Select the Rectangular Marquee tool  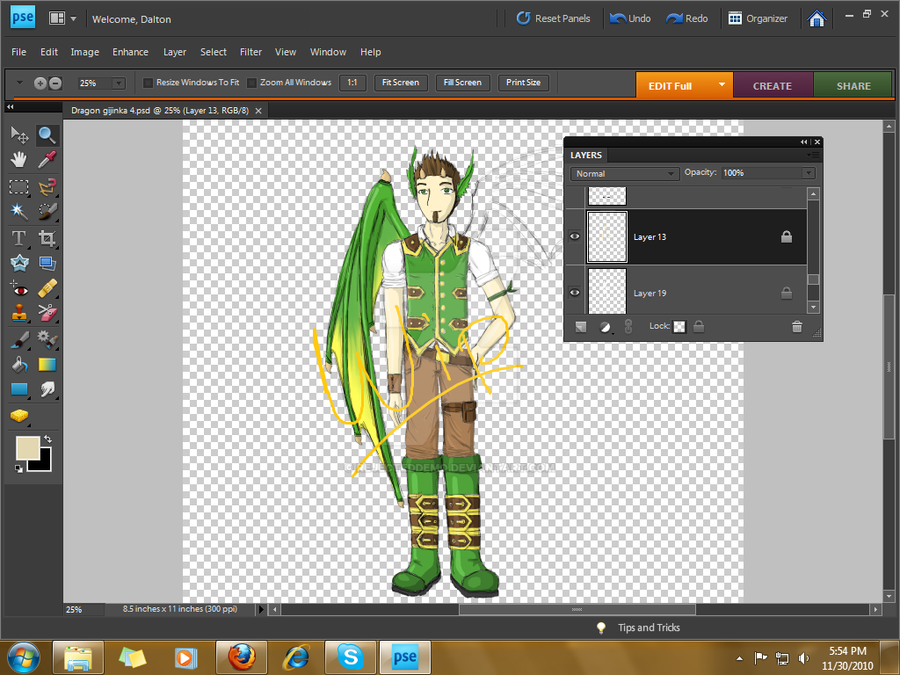pos(19,187)
